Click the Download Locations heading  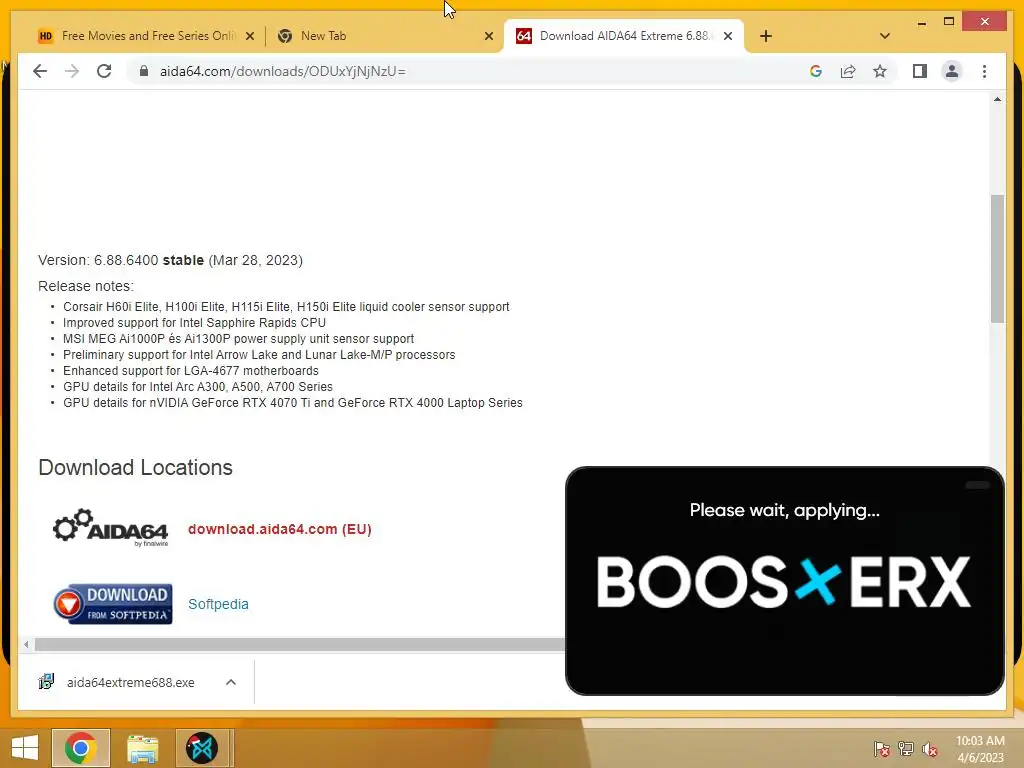pos(135,468)
